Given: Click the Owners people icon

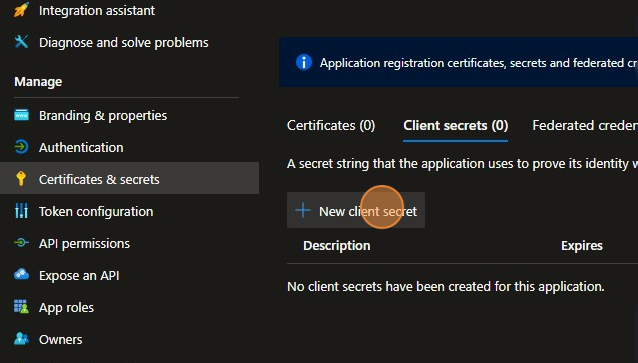Looking at the screenshot, I should point(21,339).
